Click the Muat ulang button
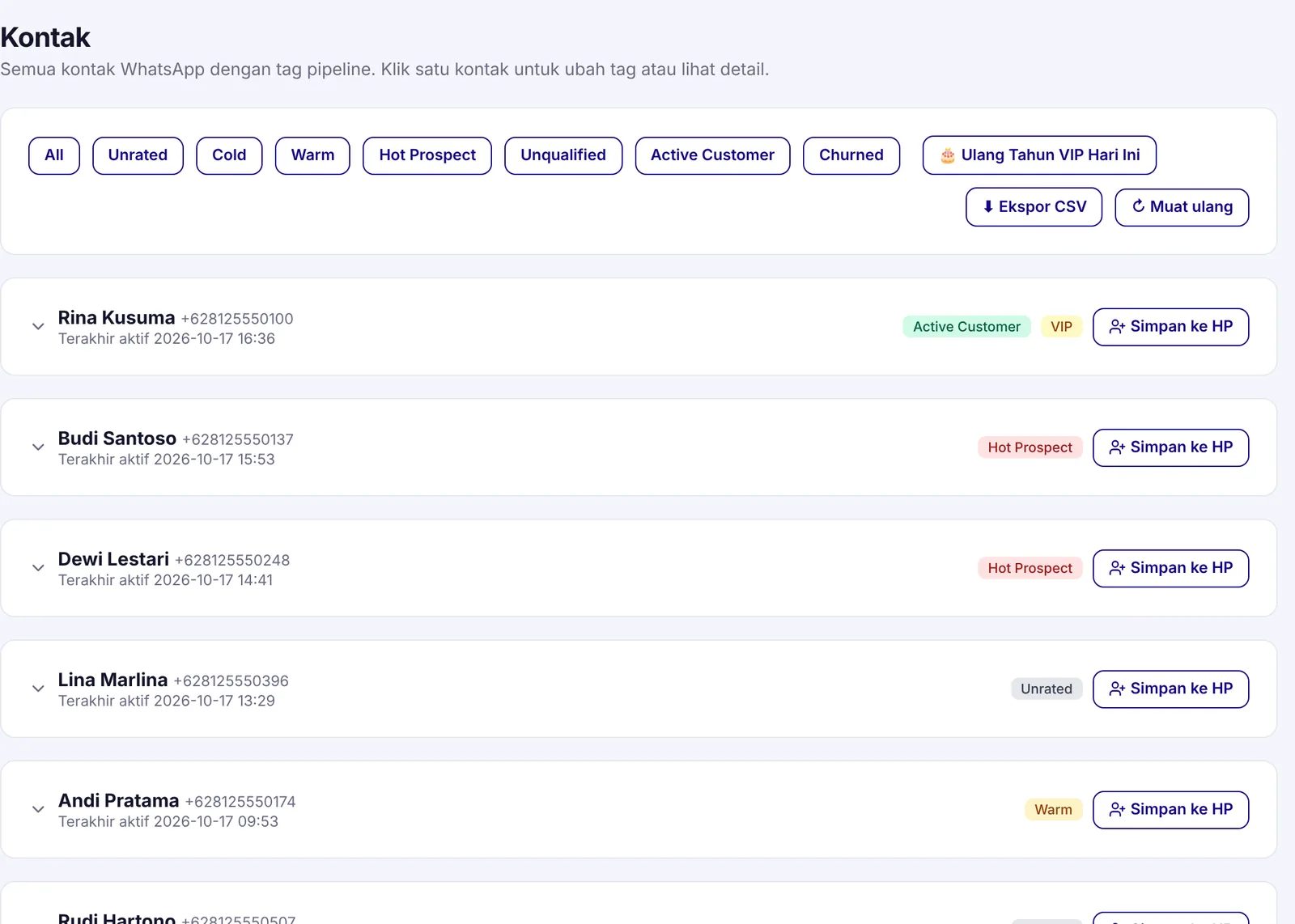The height and width of the screenshot is (924, 1295). click(1182, 207)
